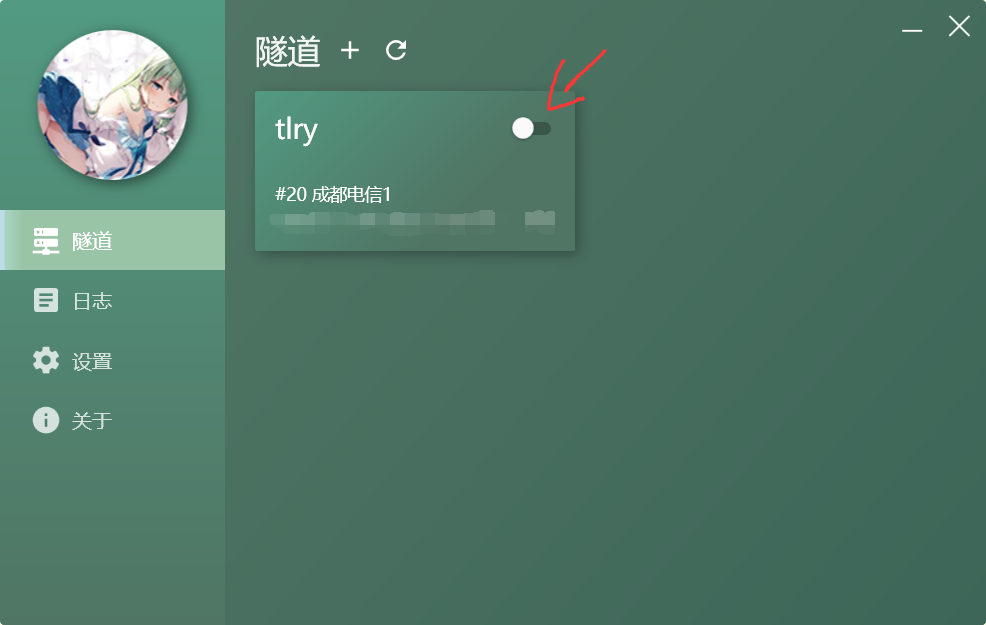This screenshot has width=986, height=625.
Task: Switch to the 隧道 sidebar tab
Action: 113,240
